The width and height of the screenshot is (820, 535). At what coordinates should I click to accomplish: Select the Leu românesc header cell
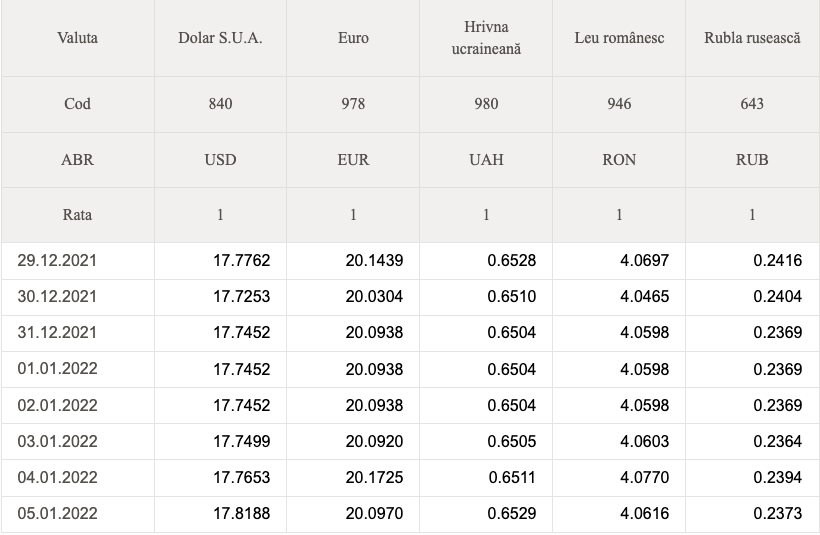click(619, 38)
